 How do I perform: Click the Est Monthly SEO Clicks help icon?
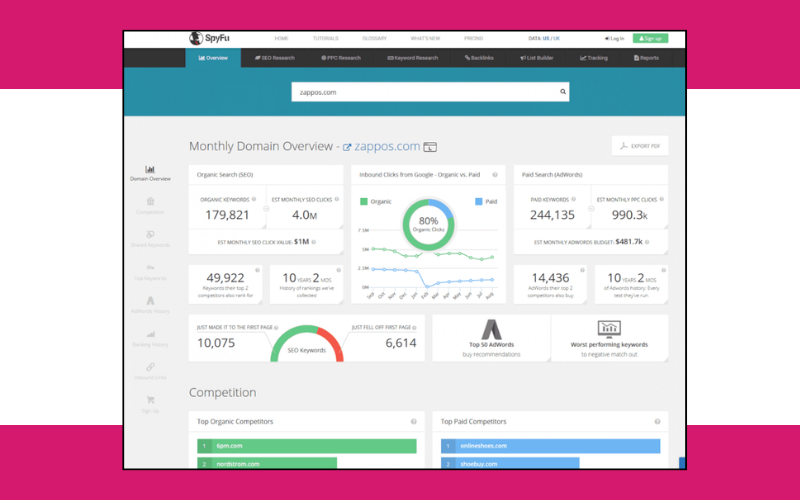(337, 199)
